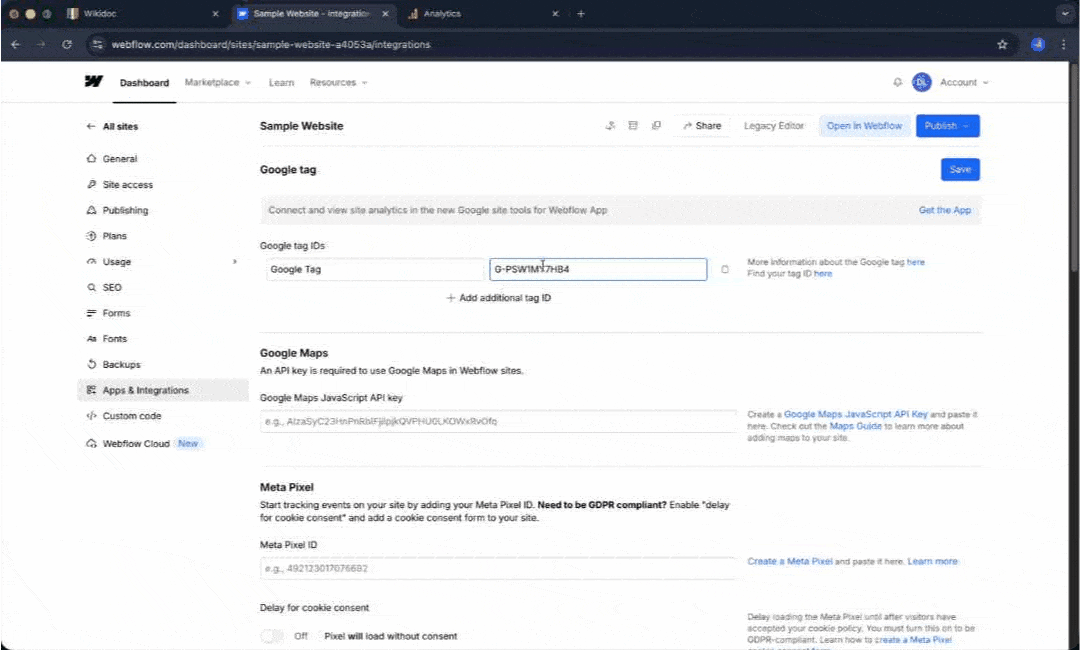Go back with browser back arrow

point(16,44)
